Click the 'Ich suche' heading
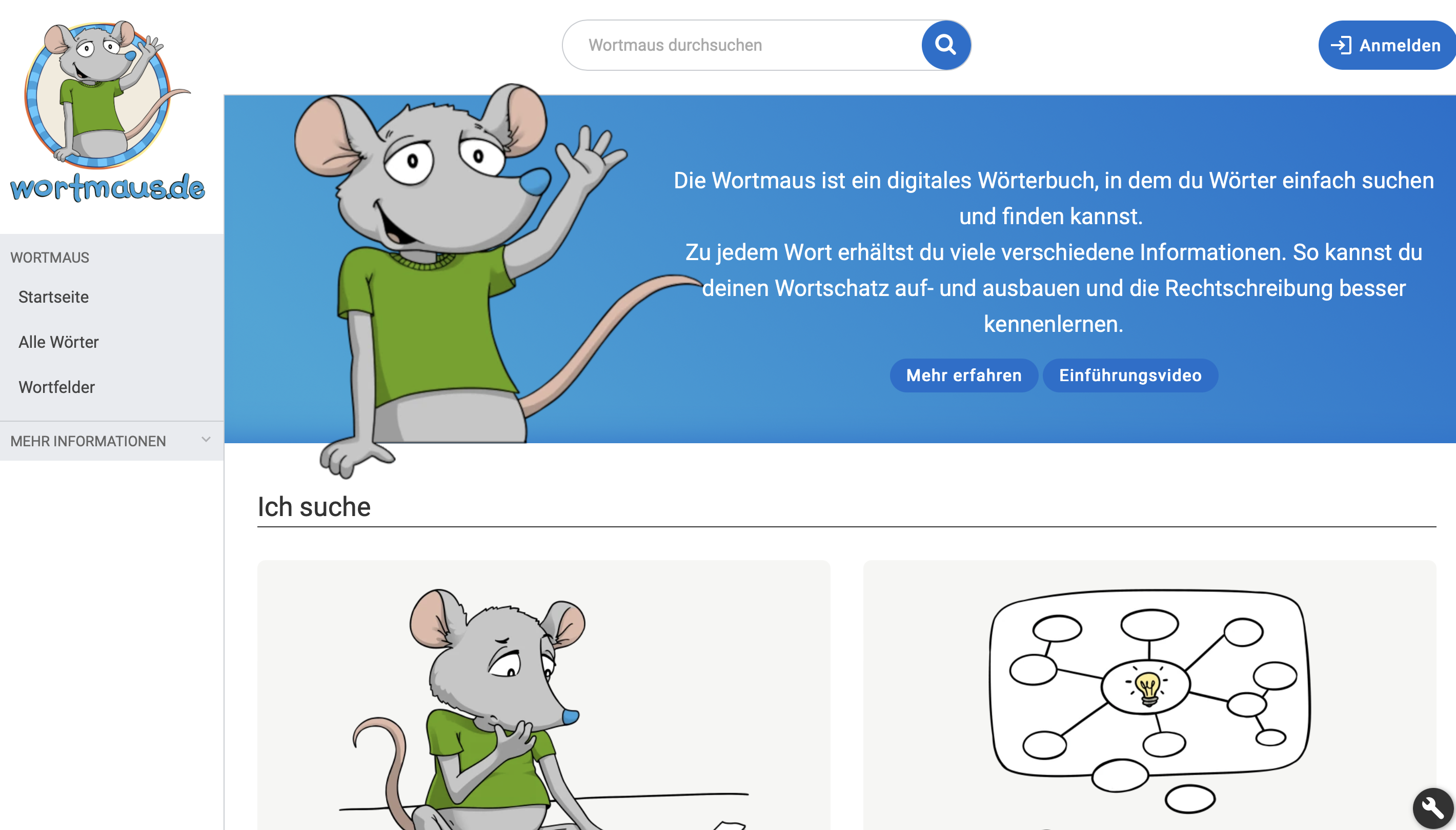The height and width of the screenshot is (830, 1456). pyautogui.click(x=314, y=507)
